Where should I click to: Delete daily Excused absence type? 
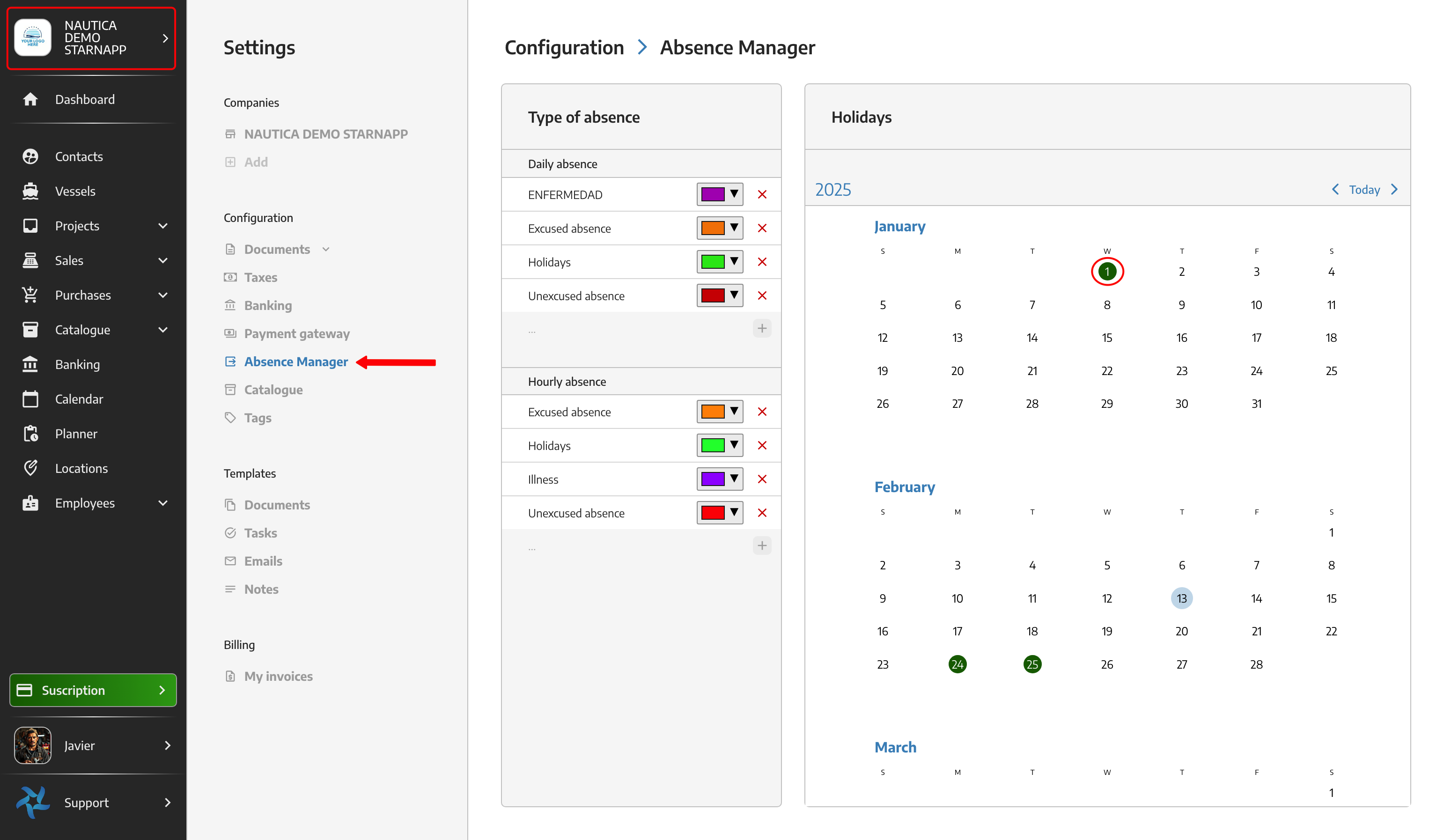(x=762, y=228)
